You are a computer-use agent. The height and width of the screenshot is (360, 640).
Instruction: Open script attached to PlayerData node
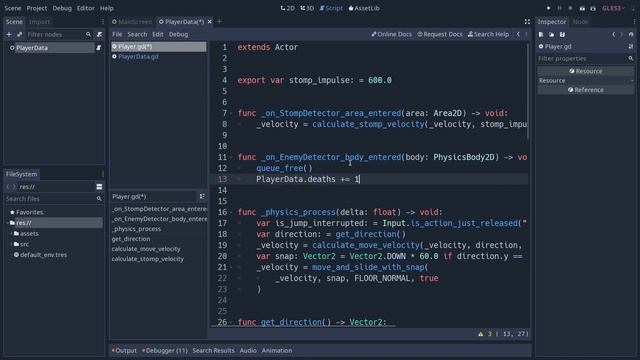(x=98, y=48)
